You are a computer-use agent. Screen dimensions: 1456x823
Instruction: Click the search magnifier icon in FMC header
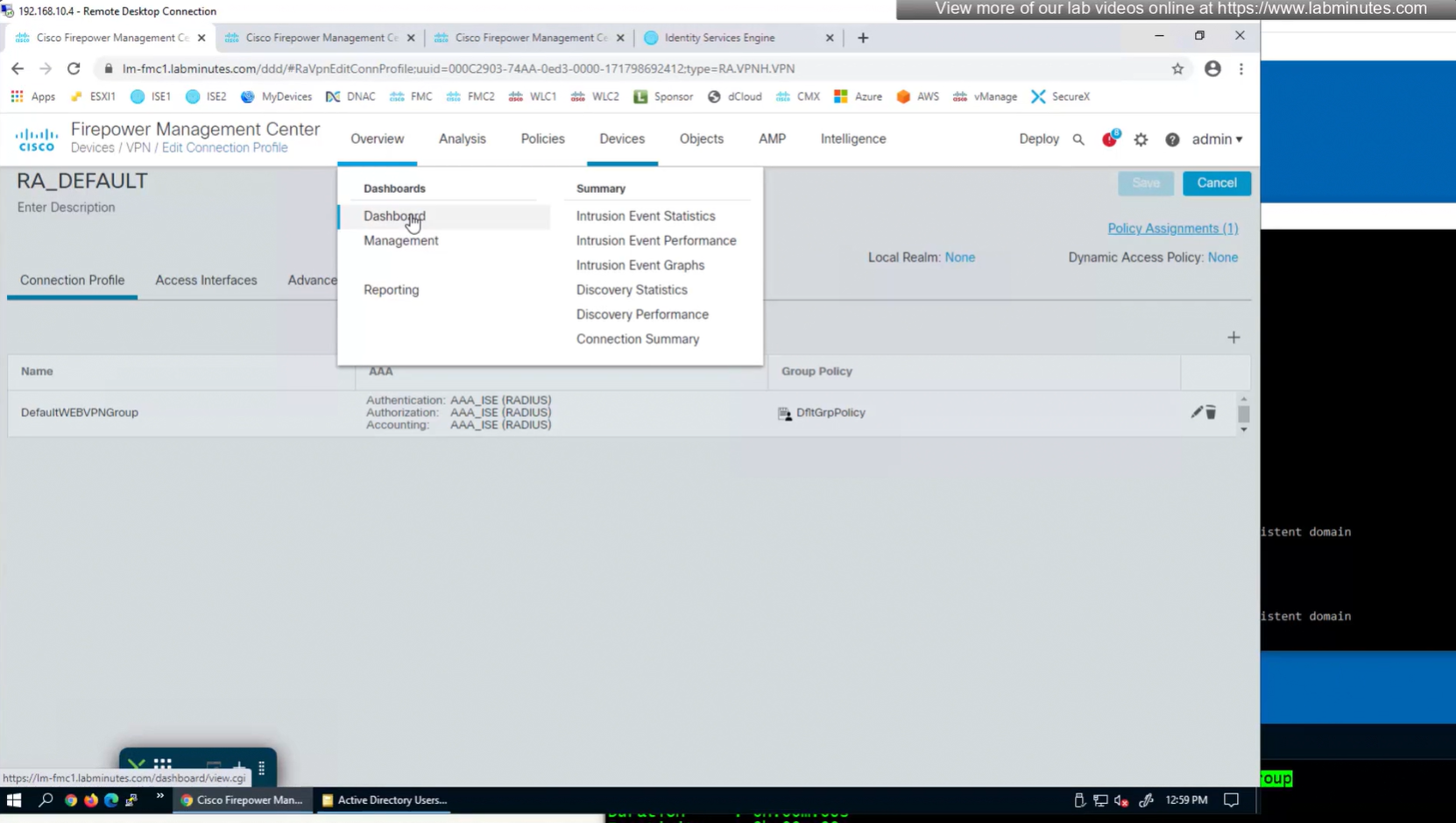(1078, 139)
